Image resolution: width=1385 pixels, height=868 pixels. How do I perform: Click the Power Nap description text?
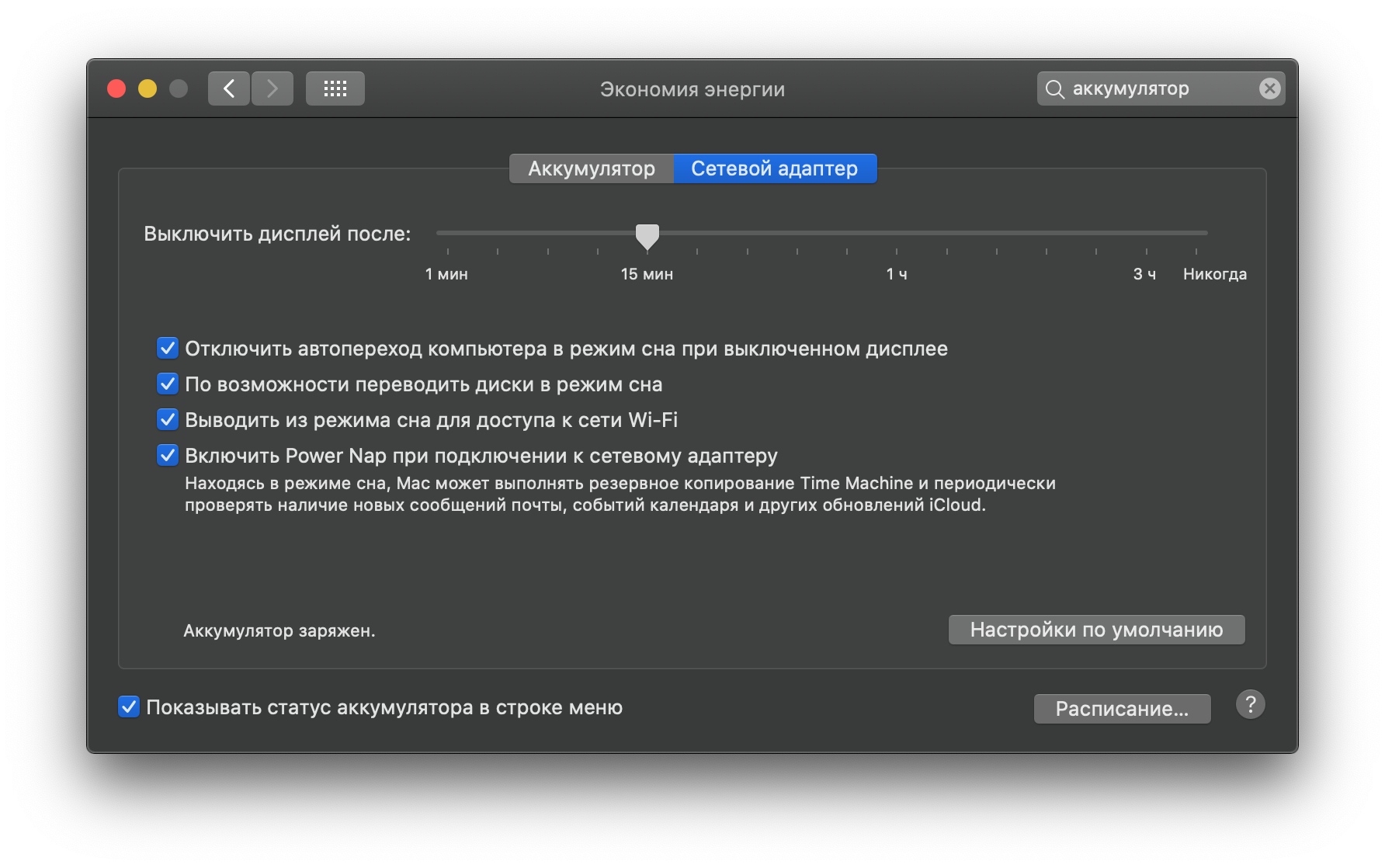point(620,494)
